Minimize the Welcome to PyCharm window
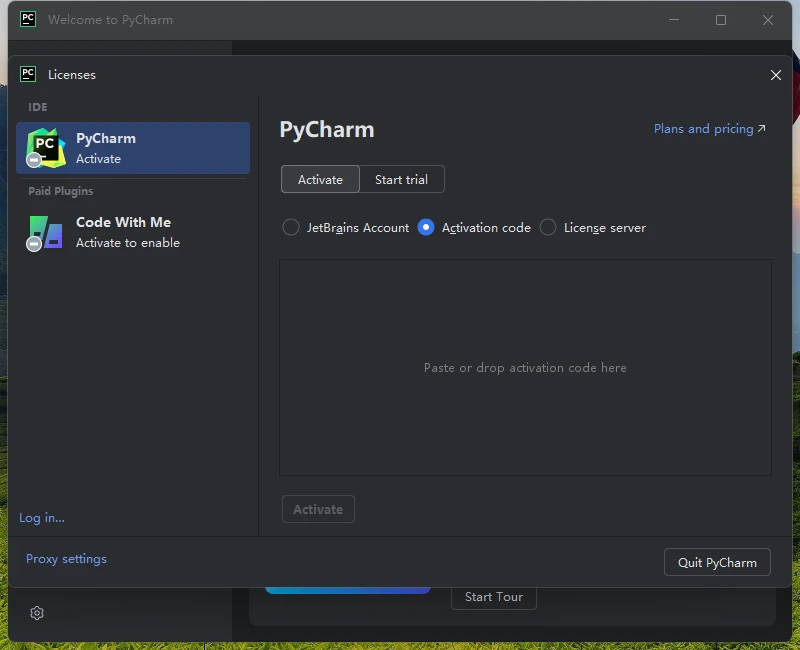Screen dimensions: 800x650 click(674, 20)
